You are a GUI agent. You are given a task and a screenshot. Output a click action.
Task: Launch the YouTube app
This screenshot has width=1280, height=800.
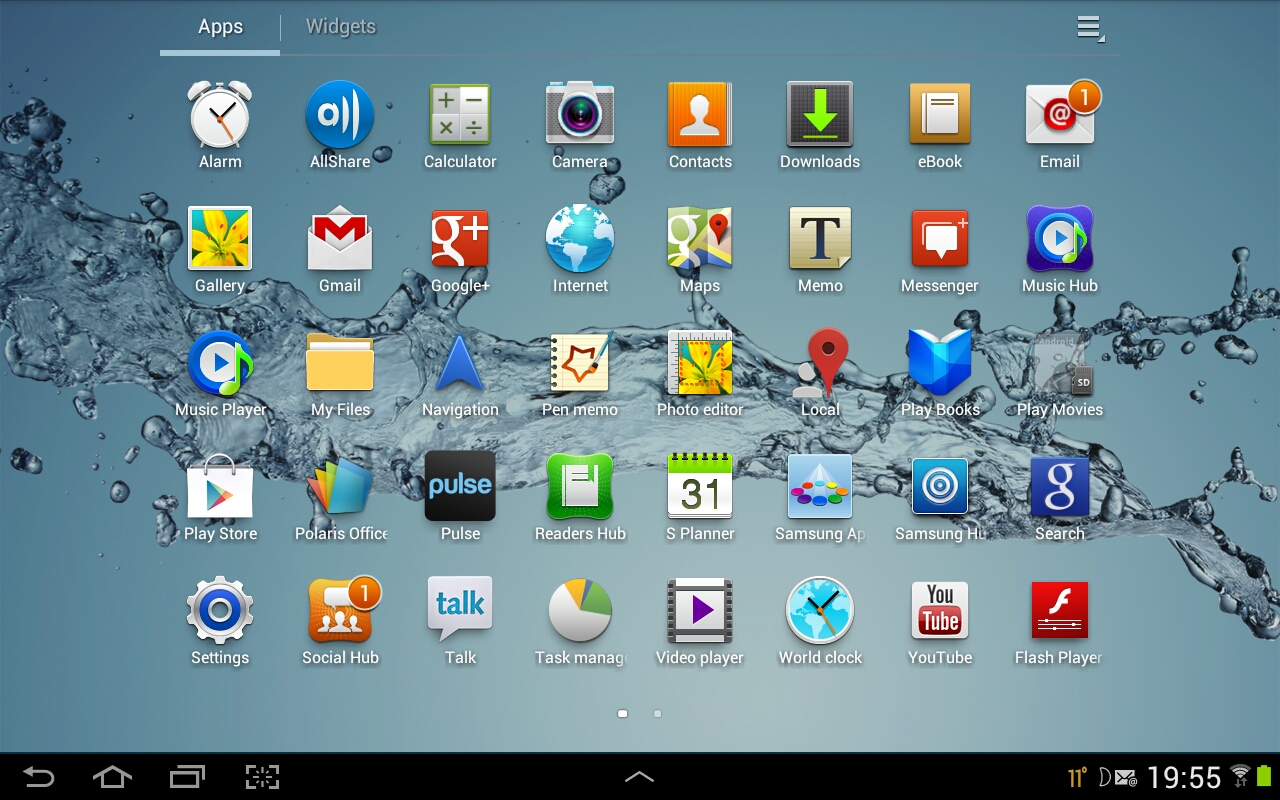coord(940,613)
